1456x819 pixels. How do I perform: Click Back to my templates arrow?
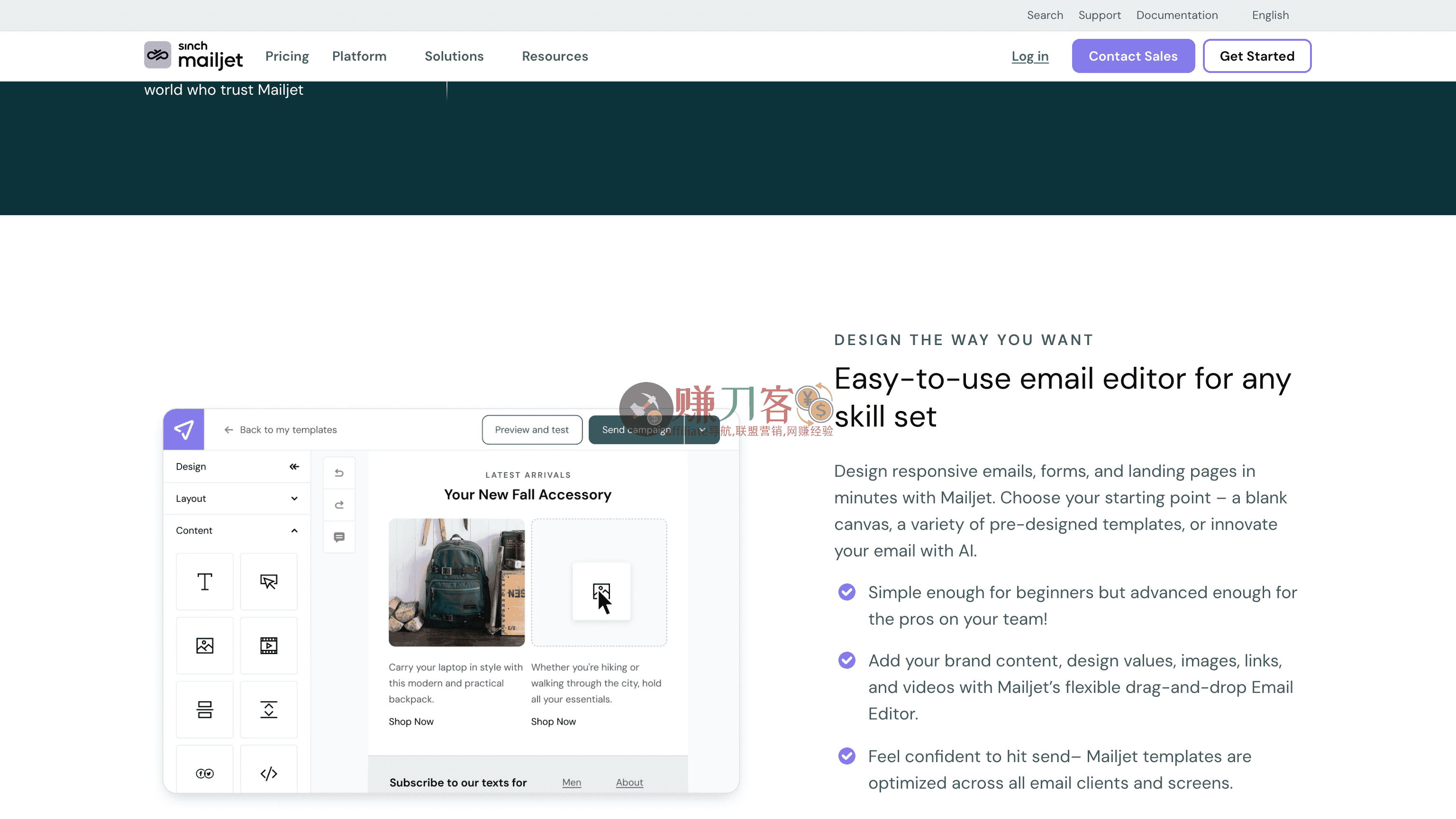point(228,429)
